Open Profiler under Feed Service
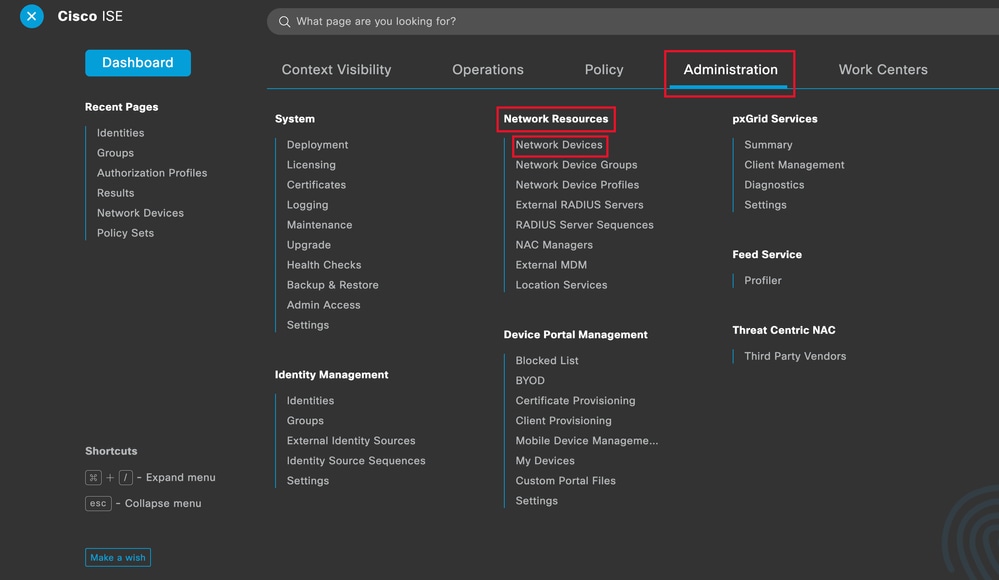Screen dimensions: 999x580 coord(763,280)
